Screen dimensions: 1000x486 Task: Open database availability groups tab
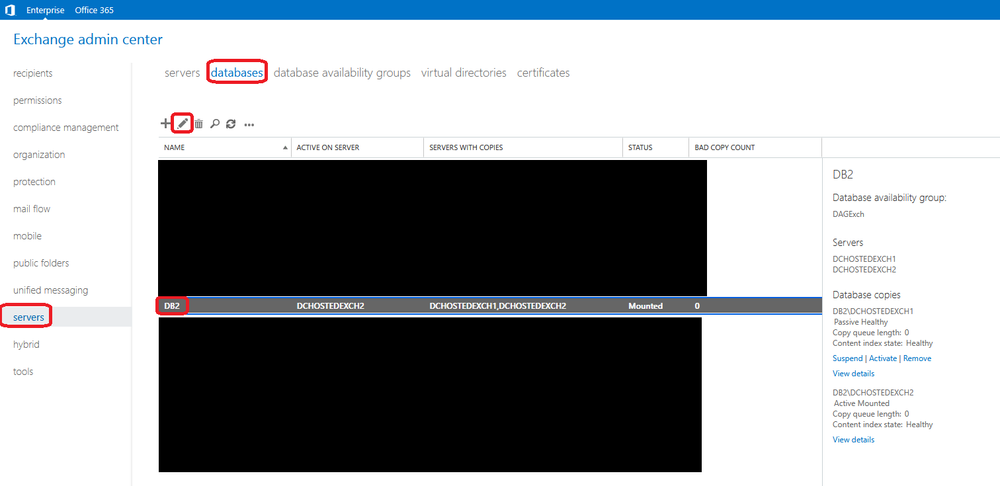[x=342, y=73]
